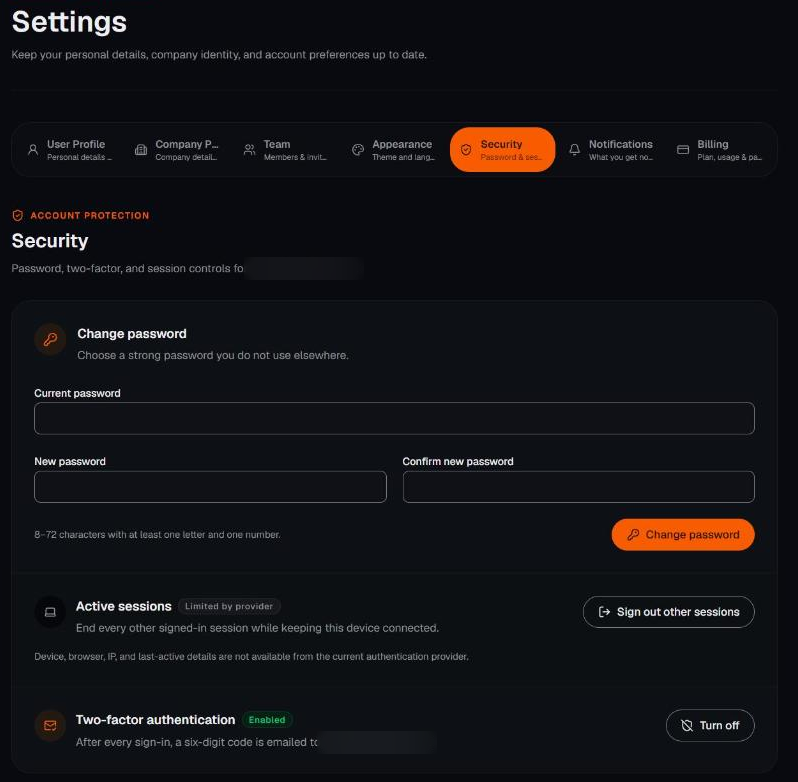Focus the Confirm new password field
Image resolution: width=798 pixels, height=782 pixels.
pos(579,487)
